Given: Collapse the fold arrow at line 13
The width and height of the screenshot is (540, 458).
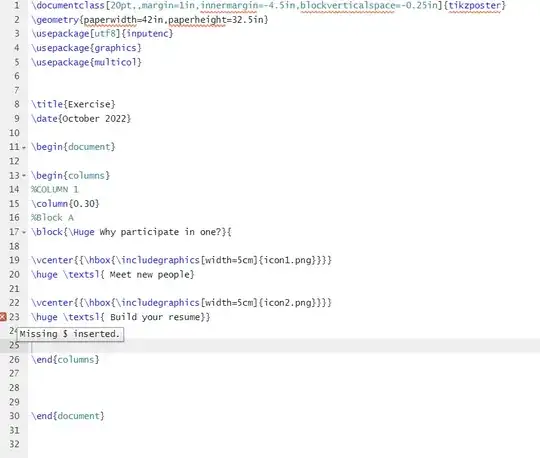Looking at the screenshot, I should [x=24, y=176].
